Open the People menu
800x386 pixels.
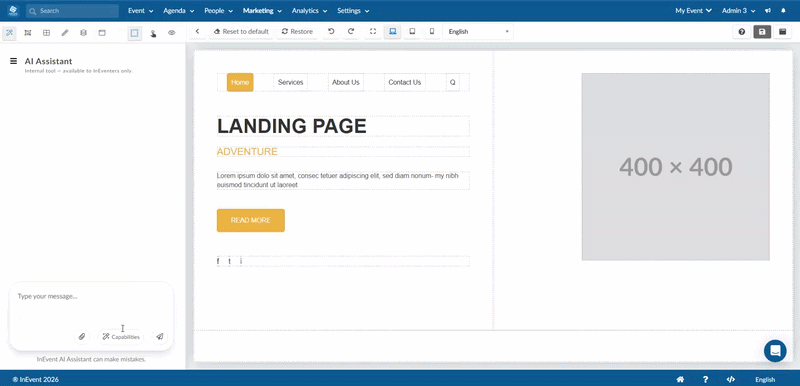[x=218, y=11]
